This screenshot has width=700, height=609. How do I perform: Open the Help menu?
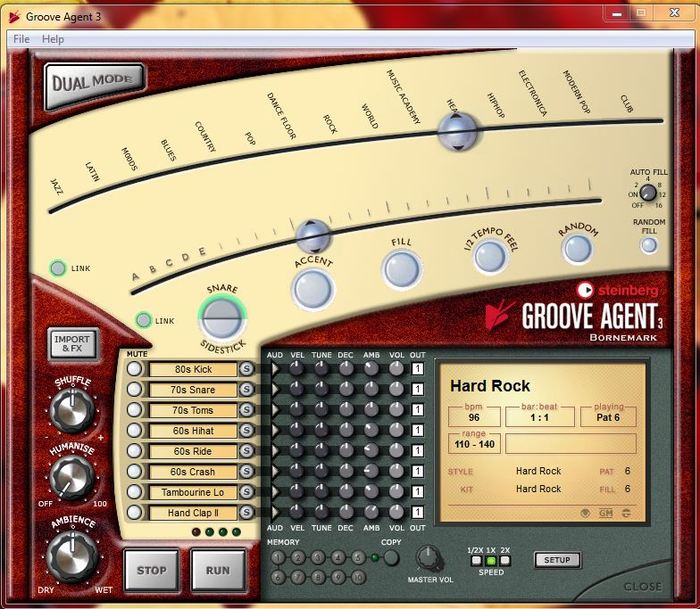pyautogui.click(x=53, y=39)
